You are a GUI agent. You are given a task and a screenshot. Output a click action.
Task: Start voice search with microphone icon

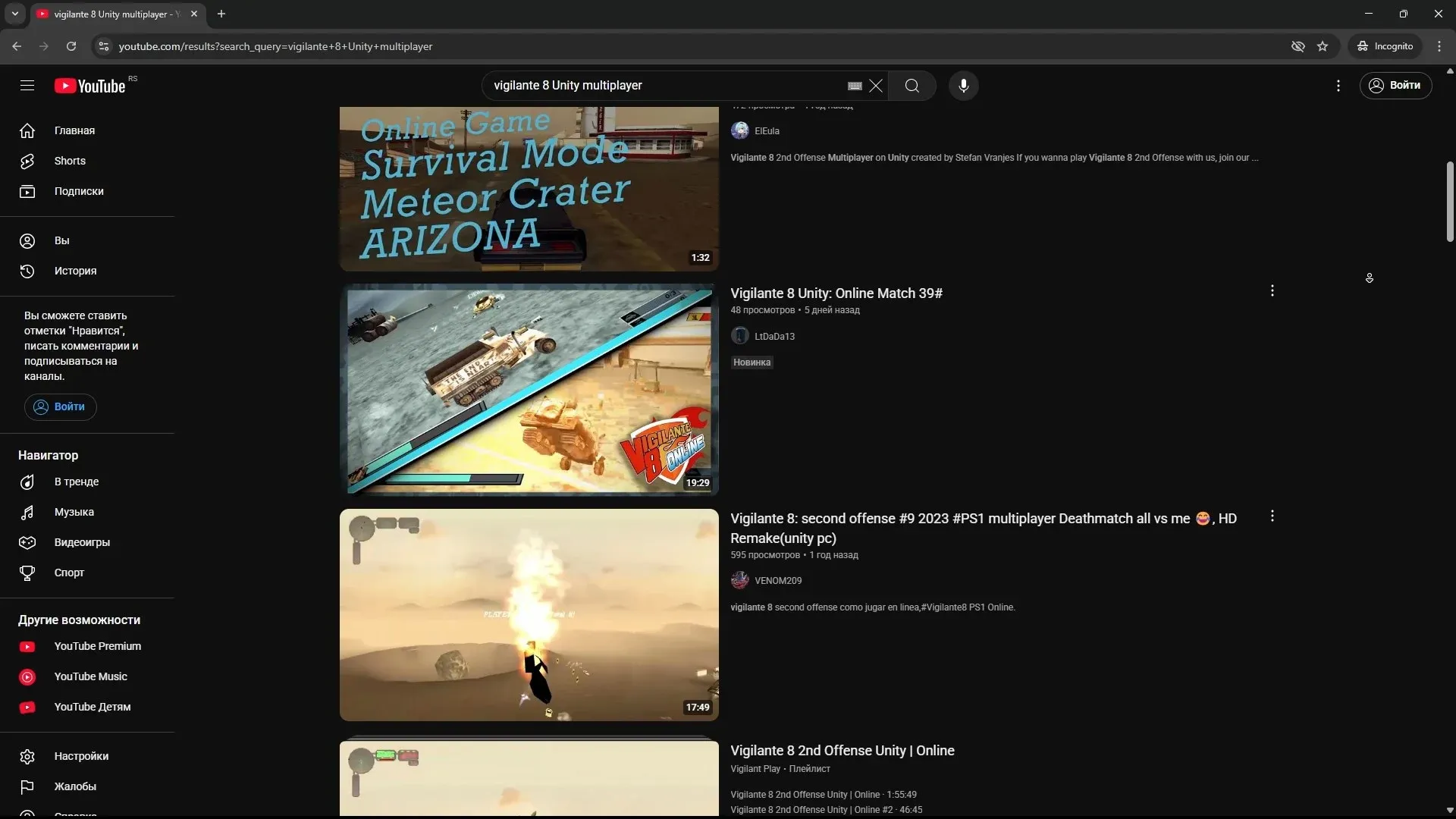coord(963,86)
